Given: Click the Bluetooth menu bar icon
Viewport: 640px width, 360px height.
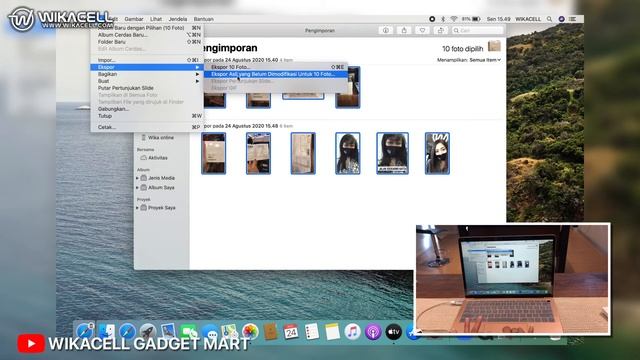Looking at the screenshot, I should 443,19.
